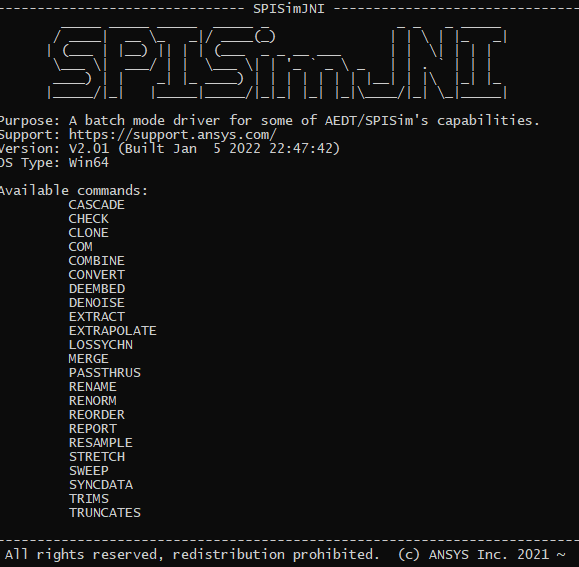The width and height of the screenshot is (579, 567).
Task: Select the TRUNCATES command line
Action: click(105, 513)
